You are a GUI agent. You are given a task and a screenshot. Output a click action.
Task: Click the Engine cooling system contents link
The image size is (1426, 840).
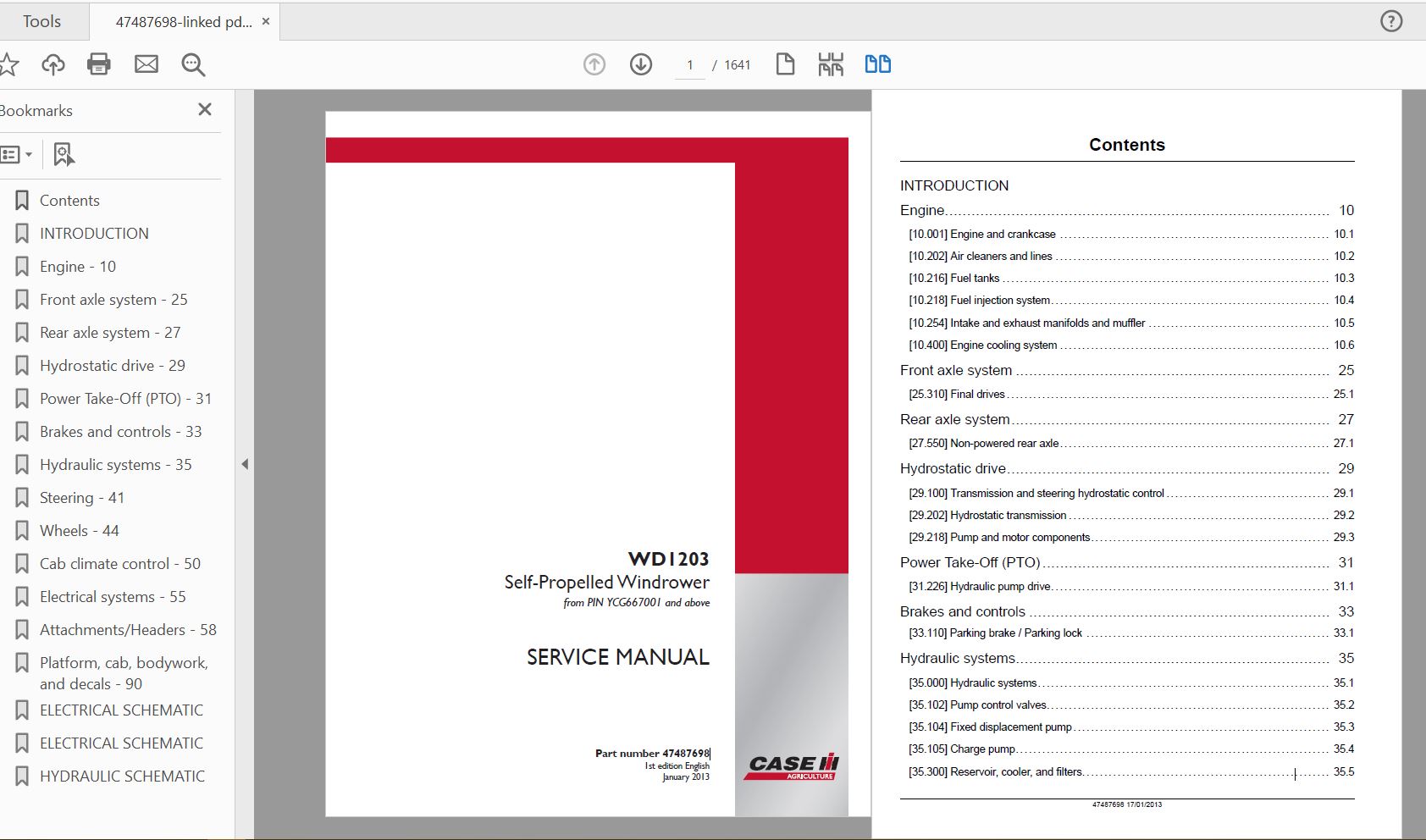pyautogui.click(x=1003, y=345)
